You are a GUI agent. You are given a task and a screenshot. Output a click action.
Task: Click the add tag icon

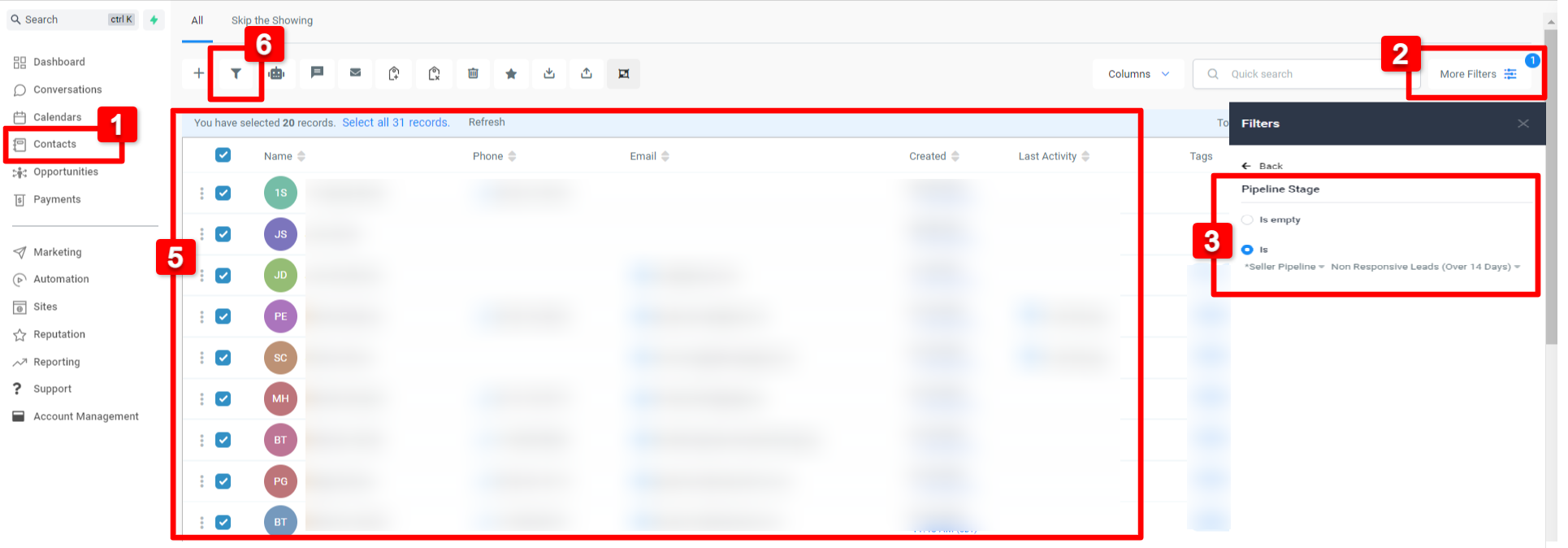pos(394,74)
